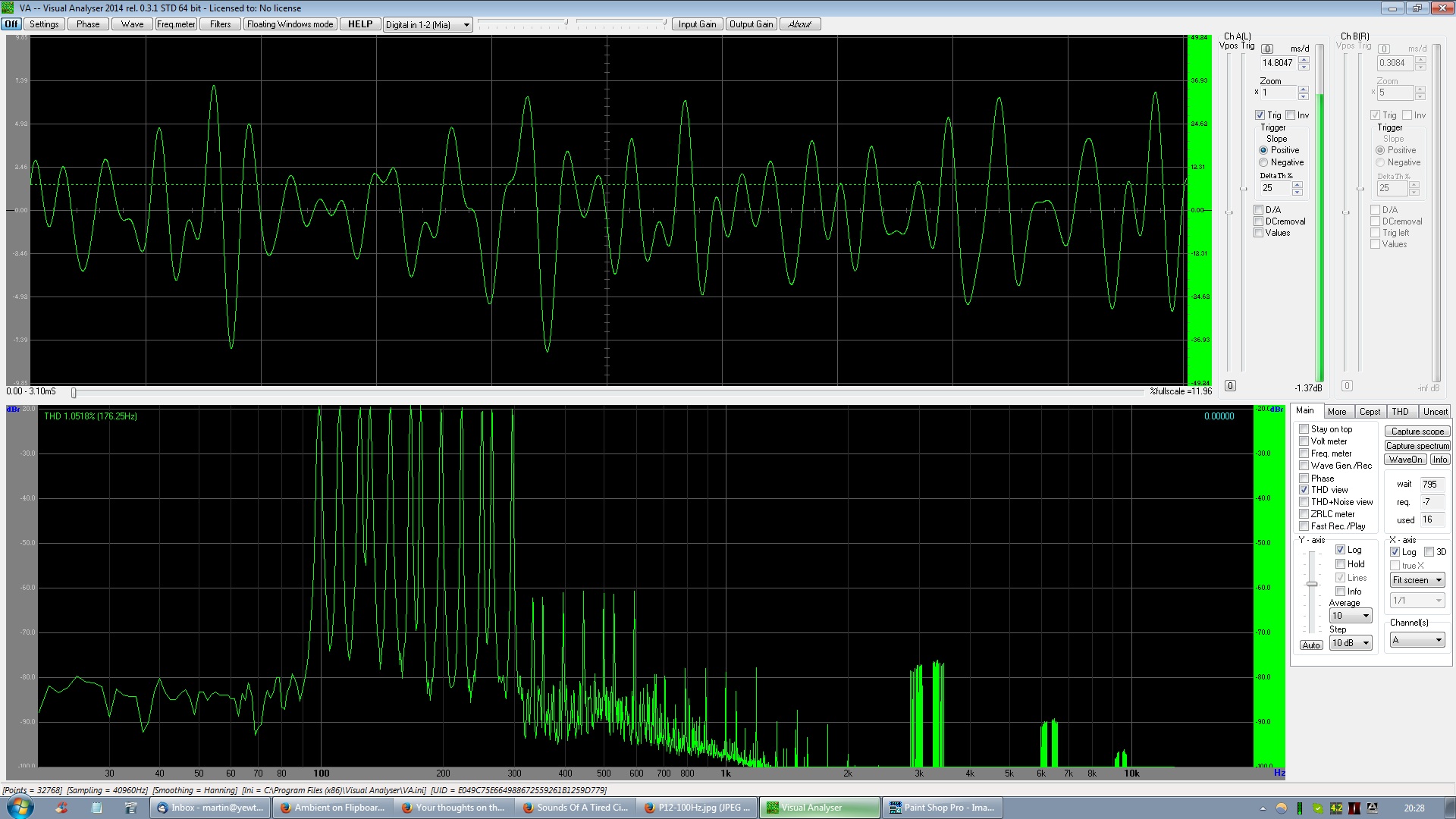Toggle the THD view checkbox
The width and height of the screenshot is (1456, 819).
(1304, 490)
